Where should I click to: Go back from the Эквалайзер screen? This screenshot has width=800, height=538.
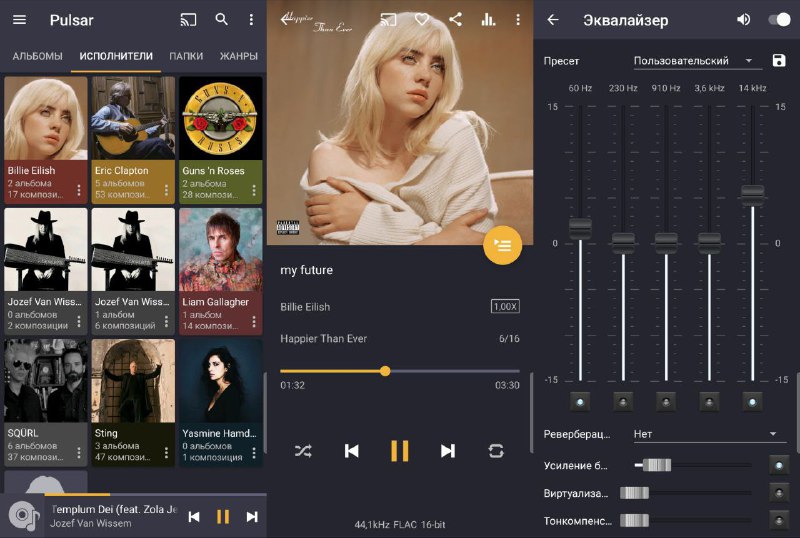553,20
